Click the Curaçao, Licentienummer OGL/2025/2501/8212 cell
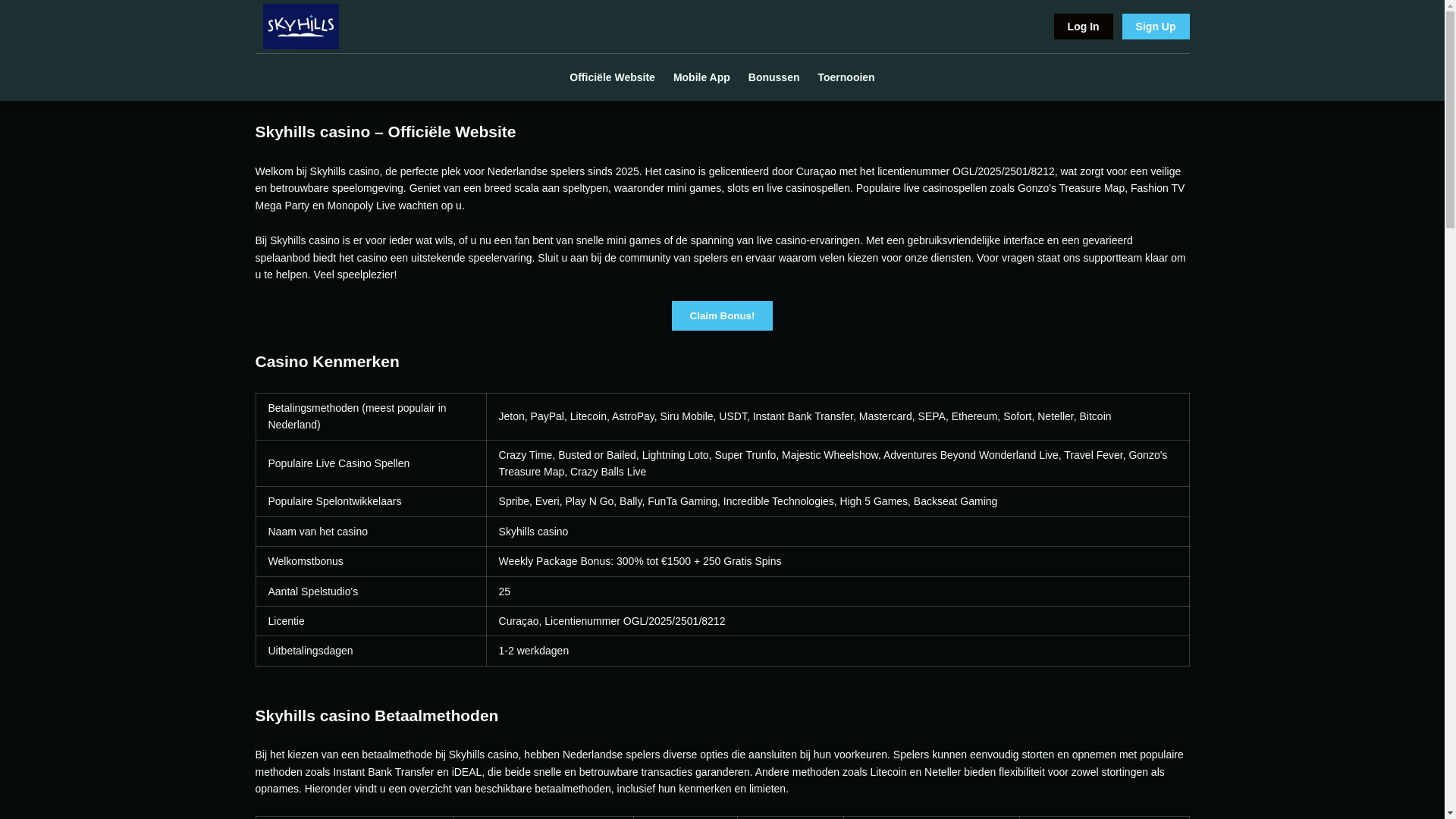Viewport: 1456px width, 819px height. tap(837, 621)
